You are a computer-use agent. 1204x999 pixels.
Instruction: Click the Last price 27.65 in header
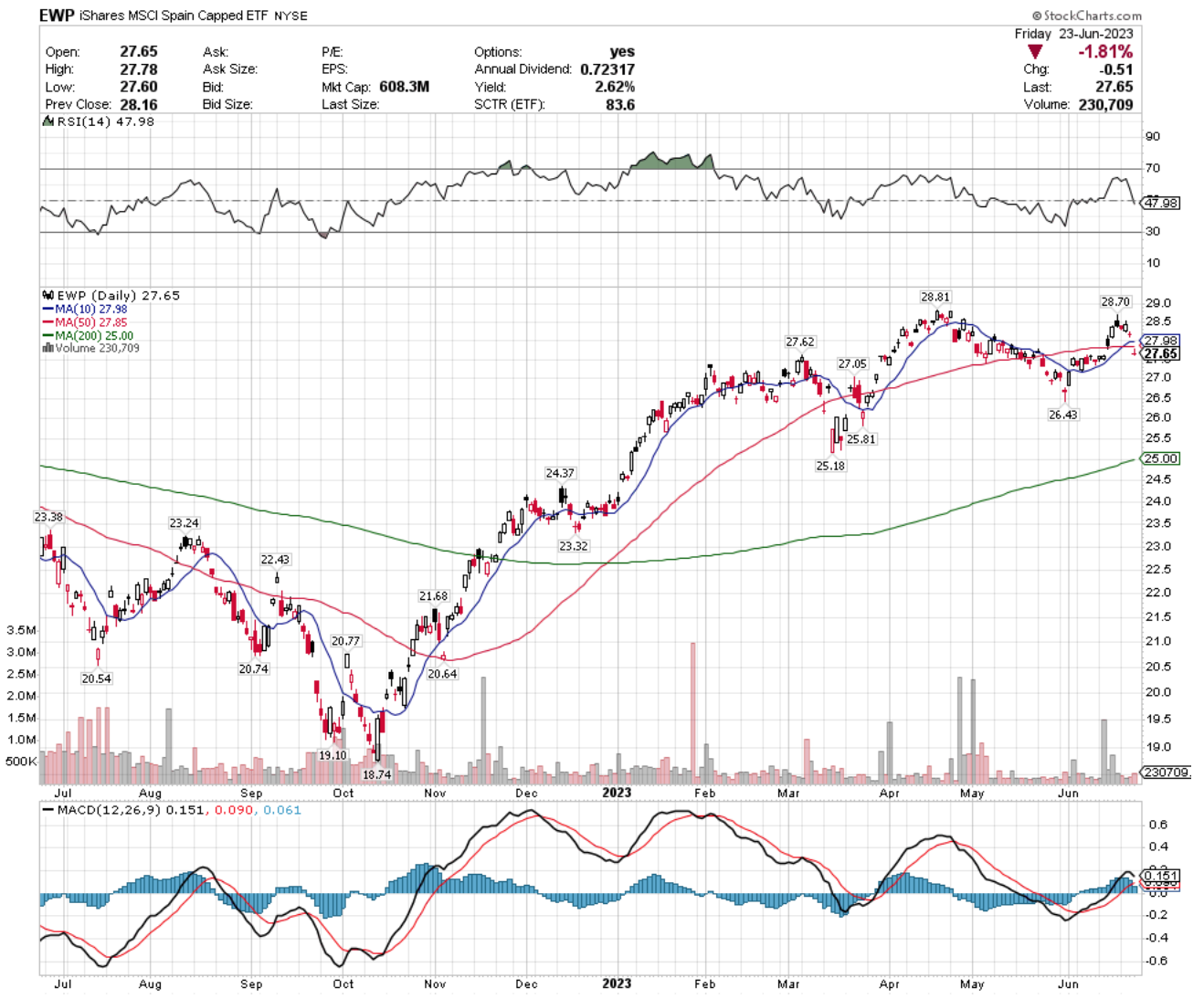1115,87
